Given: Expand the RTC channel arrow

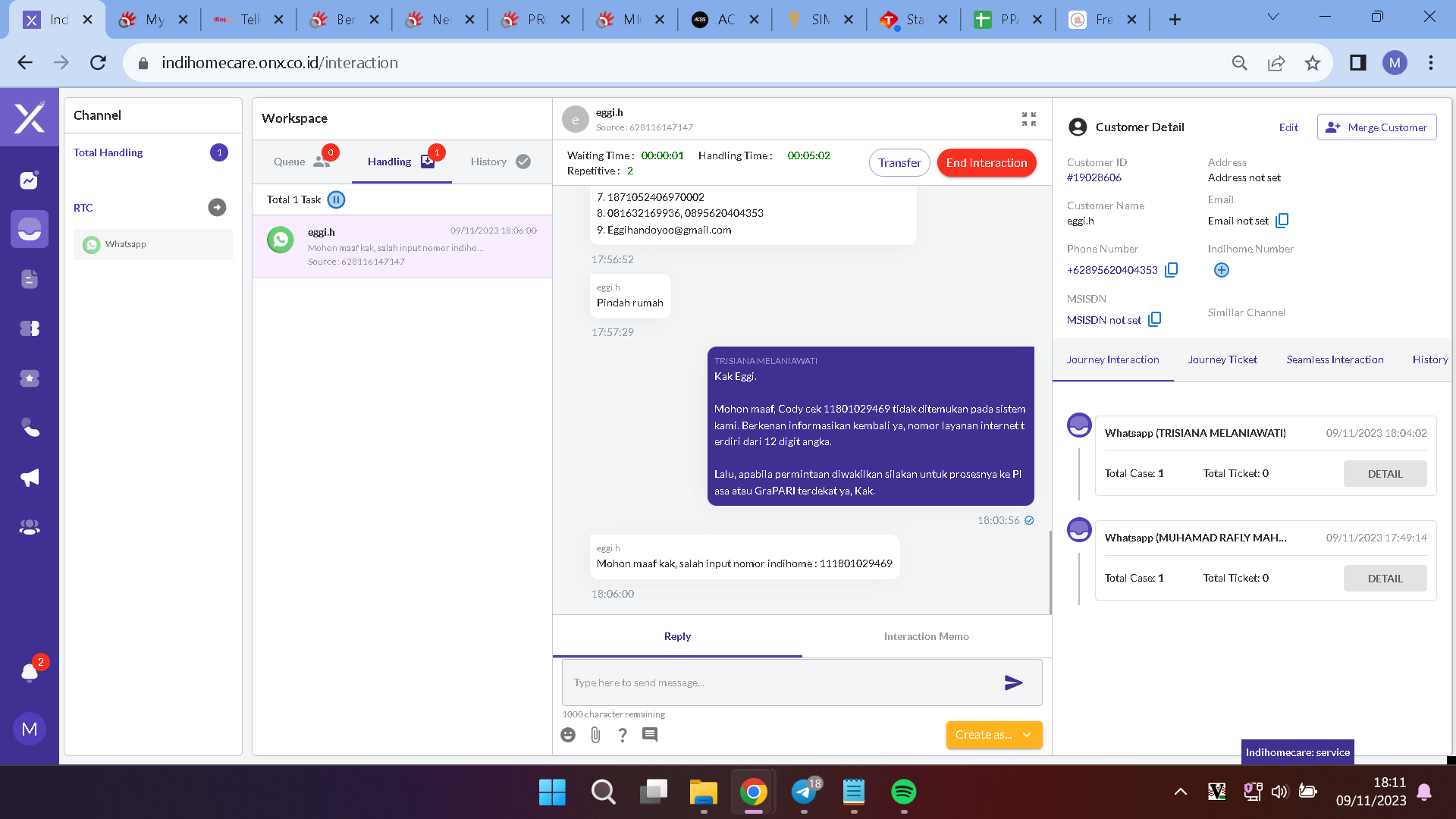Looking at the screenshot, I should click(x=217, y=207).
